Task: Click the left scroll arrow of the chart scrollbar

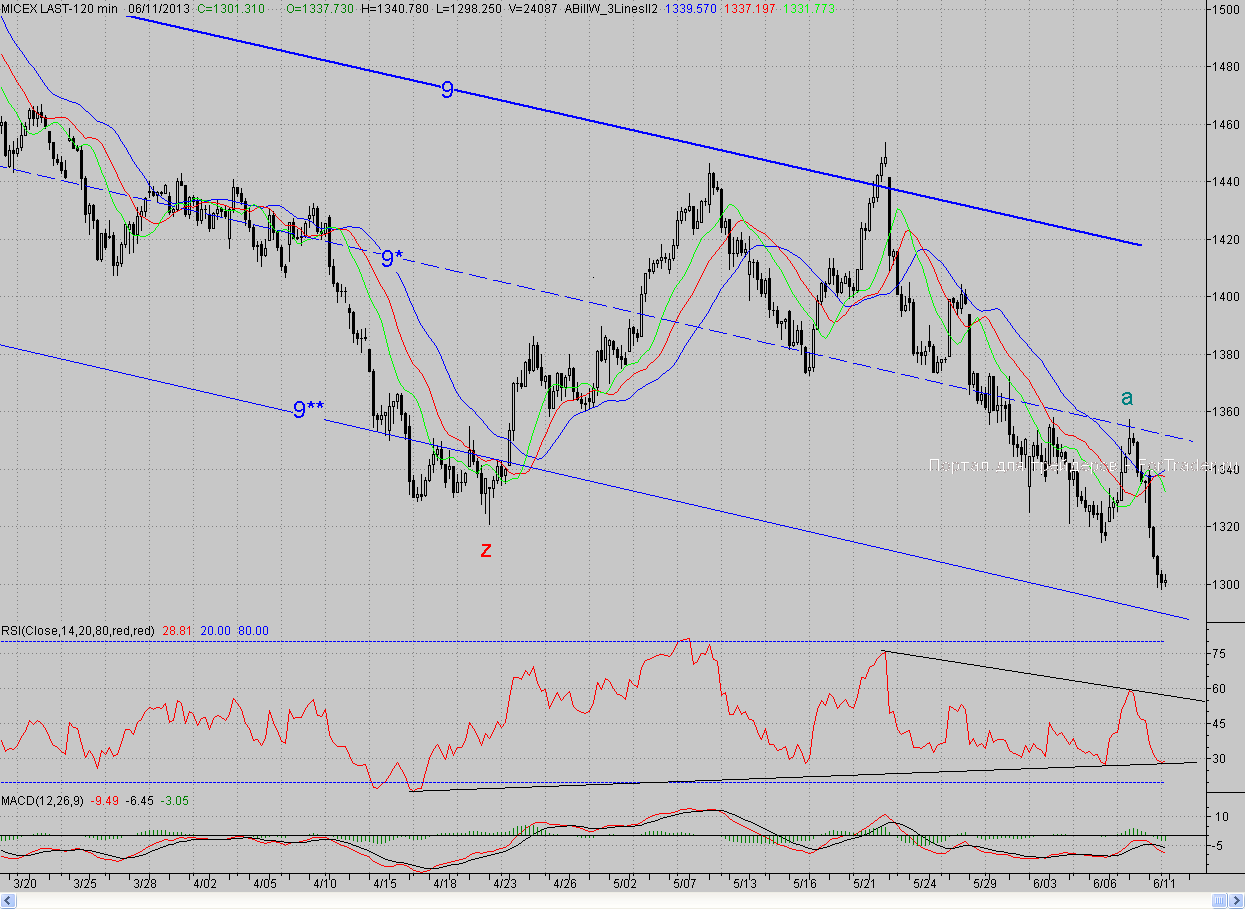Action: click(6, 901)
